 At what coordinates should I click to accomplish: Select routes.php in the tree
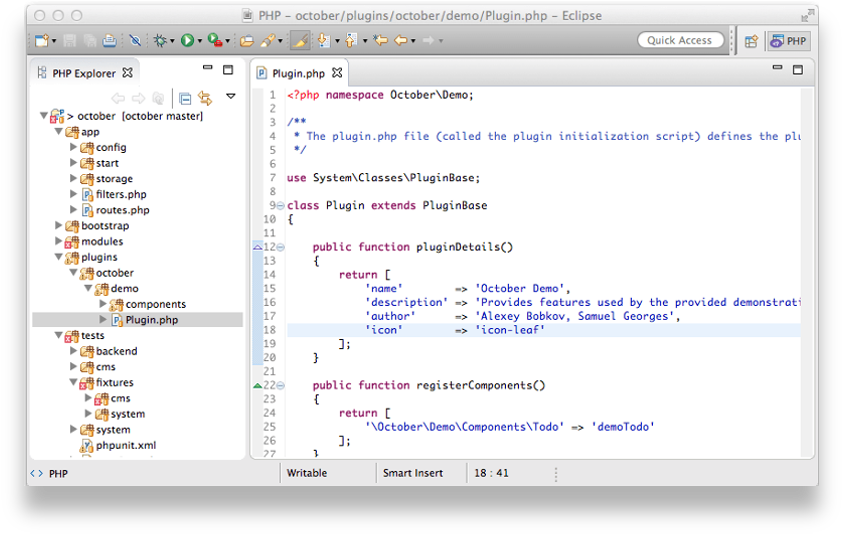pyautogui.click(x=122, y=210)
